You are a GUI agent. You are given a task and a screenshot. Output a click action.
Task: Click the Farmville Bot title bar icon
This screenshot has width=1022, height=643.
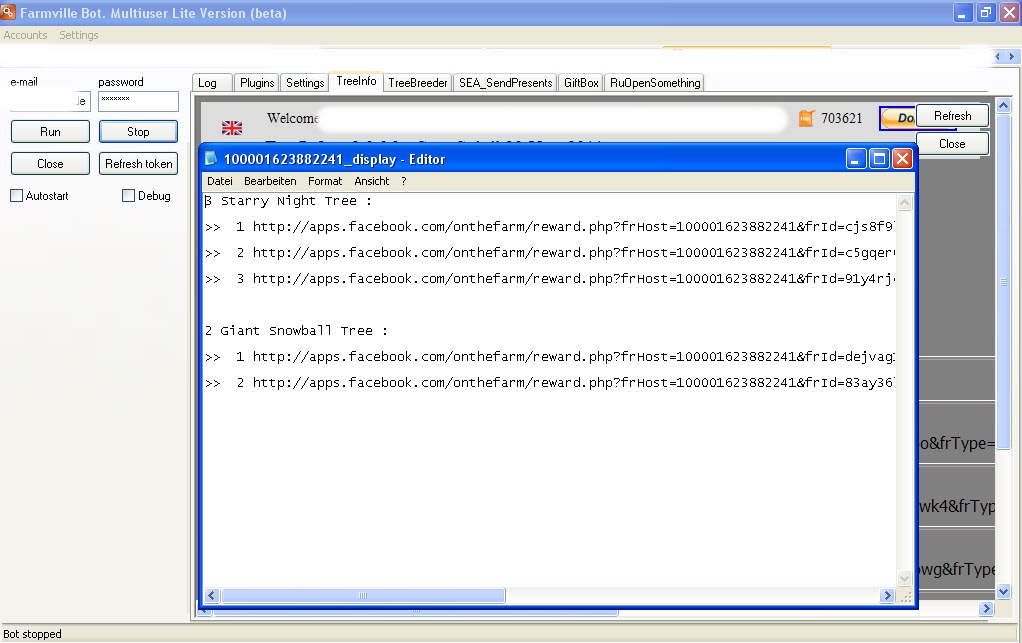pyautogui.click(x=8, y=12)
